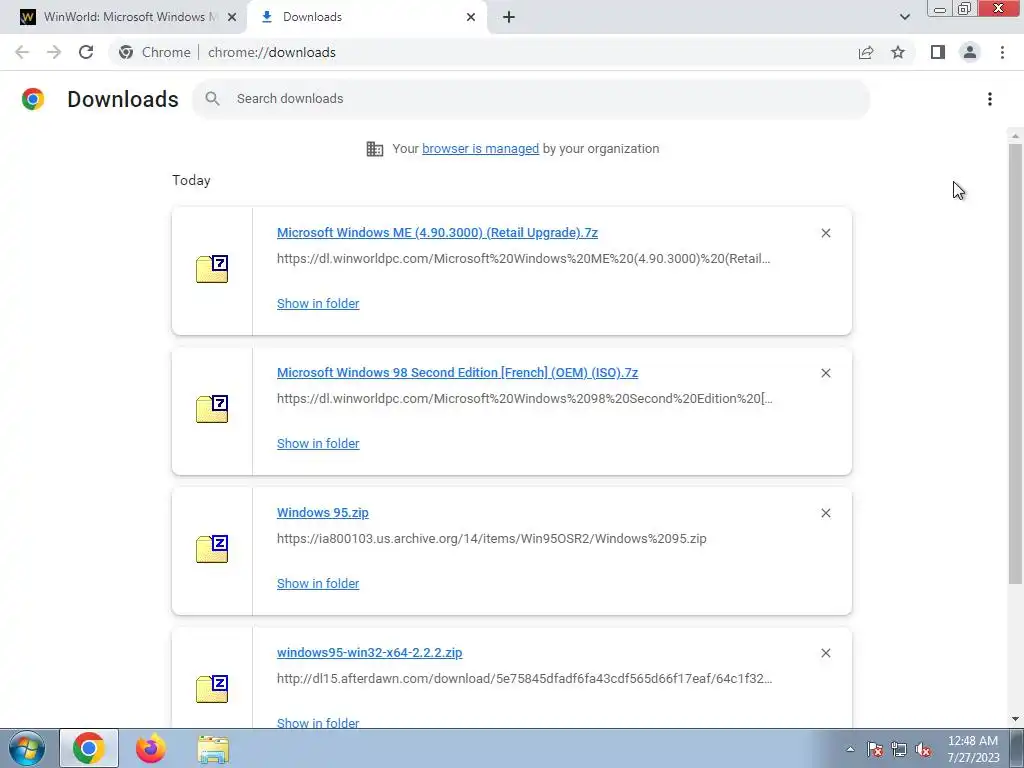Open the side panel icon

click(938, 52)
